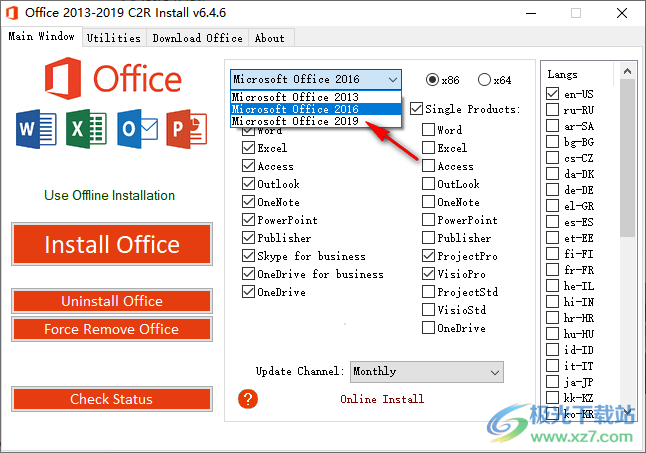Viewport: 646px width, 453px height.
Task: Open the Utilities tab
Action: (x=114, y=38)
